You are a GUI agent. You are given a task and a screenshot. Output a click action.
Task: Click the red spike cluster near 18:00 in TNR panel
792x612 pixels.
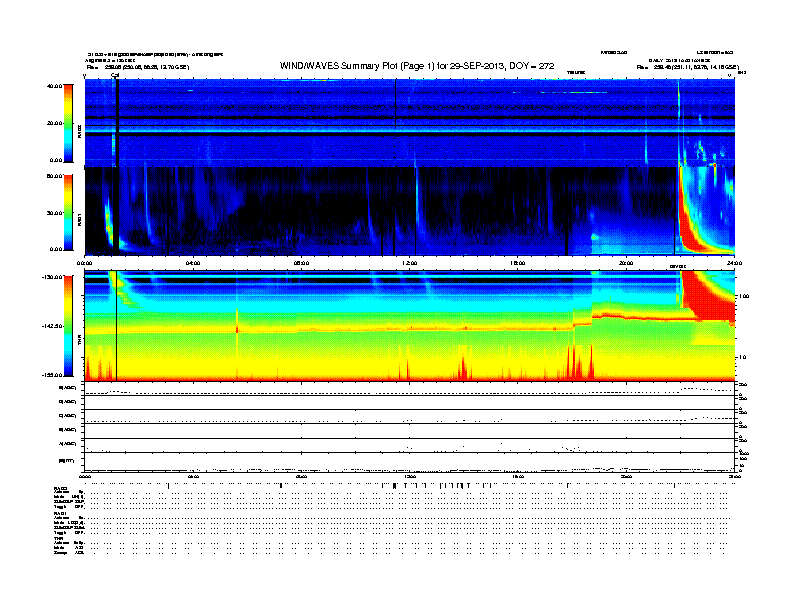[x=578, y=363]
